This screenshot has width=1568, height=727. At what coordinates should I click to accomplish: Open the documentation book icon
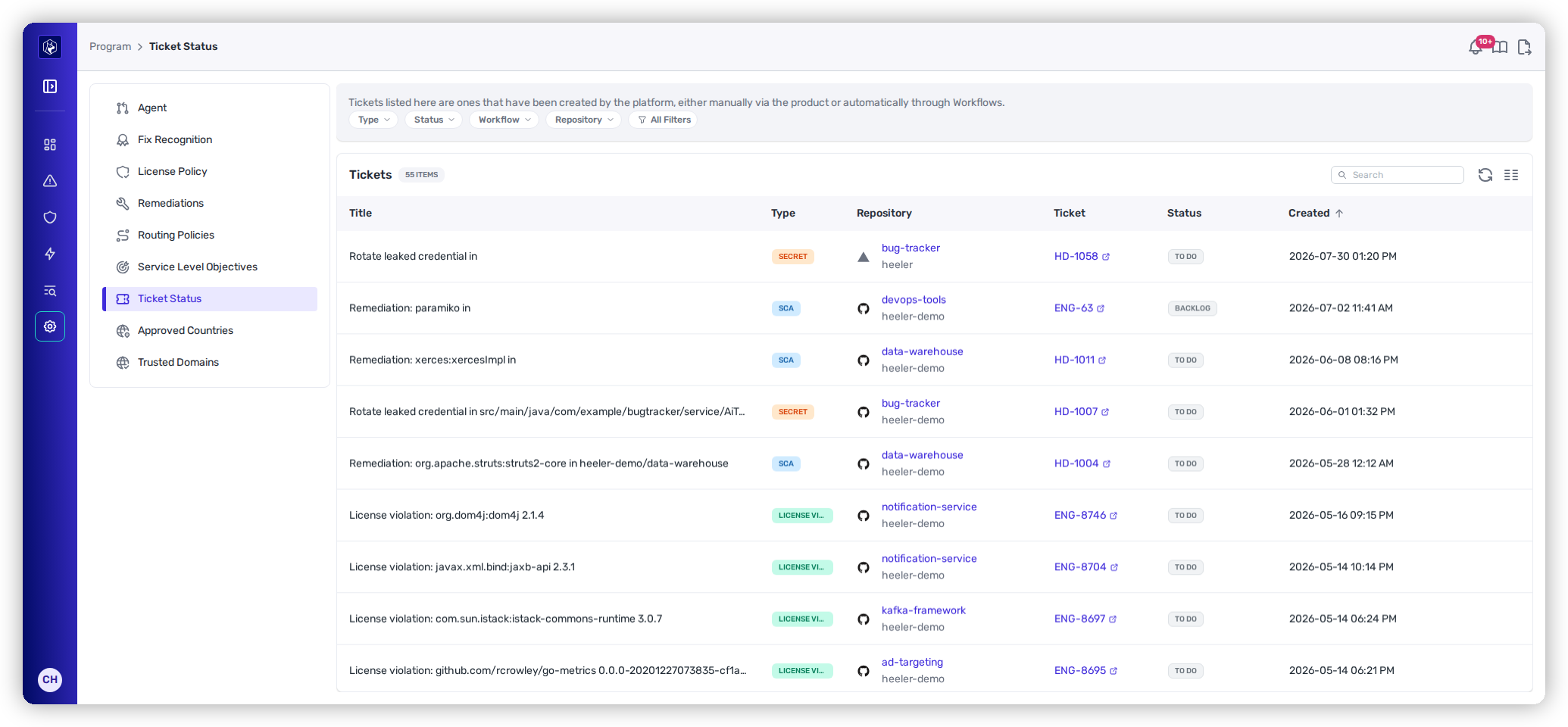[x=1500, y=47]
